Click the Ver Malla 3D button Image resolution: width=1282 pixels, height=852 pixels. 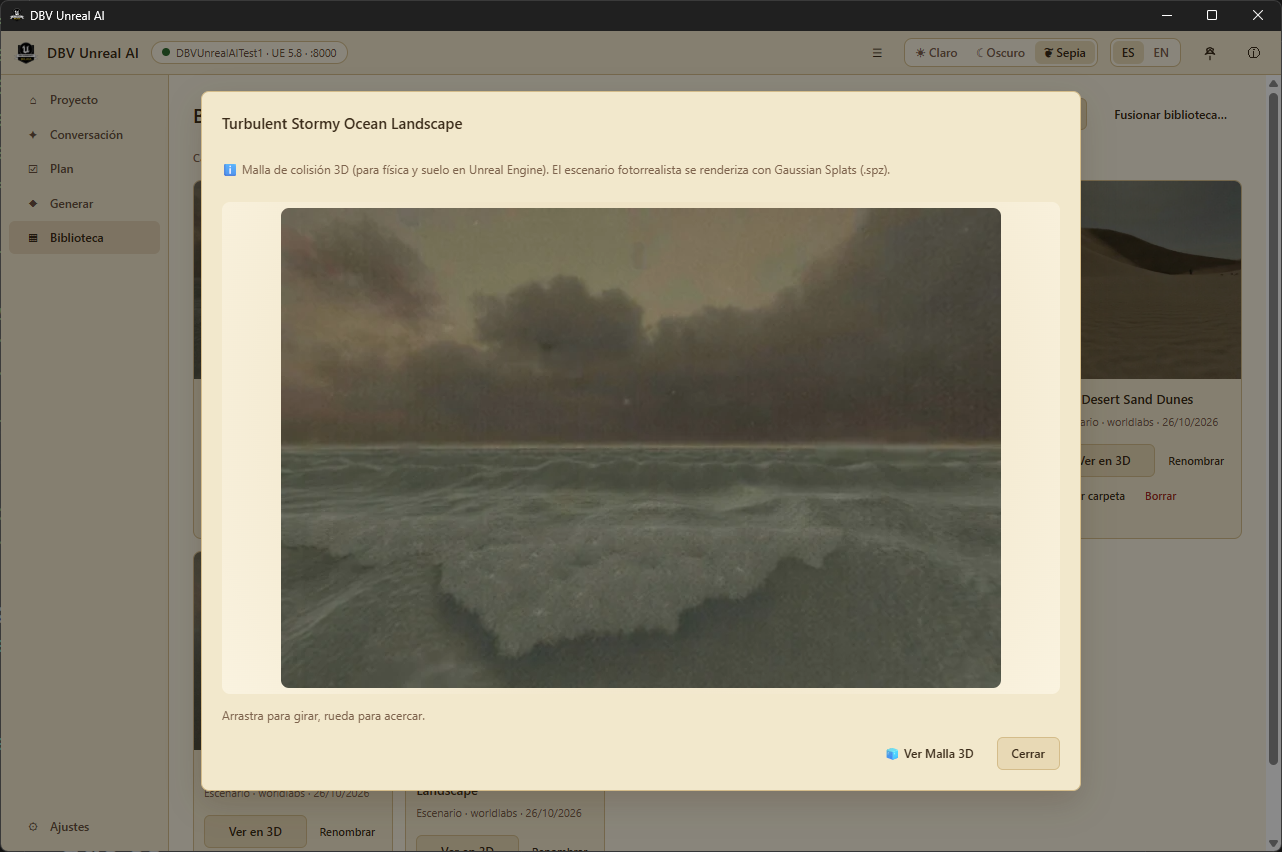929,754
